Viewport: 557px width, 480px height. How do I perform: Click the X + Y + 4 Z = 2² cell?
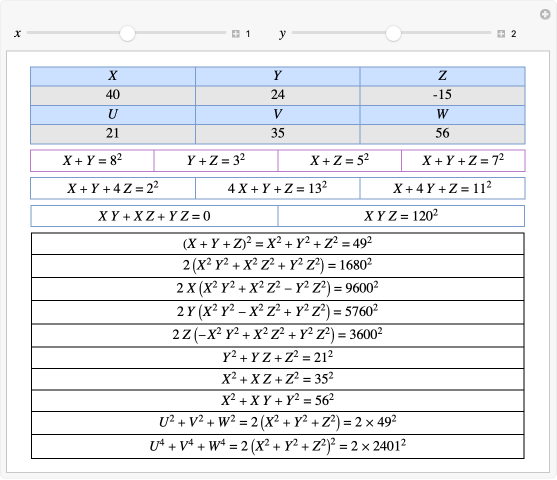pos(113,188)
